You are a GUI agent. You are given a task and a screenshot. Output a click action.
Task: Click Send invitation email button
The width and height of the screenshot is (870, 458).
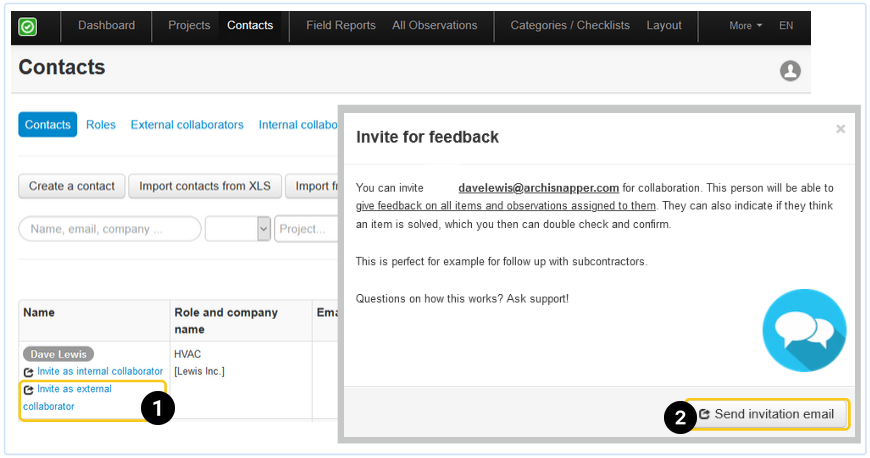click(x=767, y=414)
